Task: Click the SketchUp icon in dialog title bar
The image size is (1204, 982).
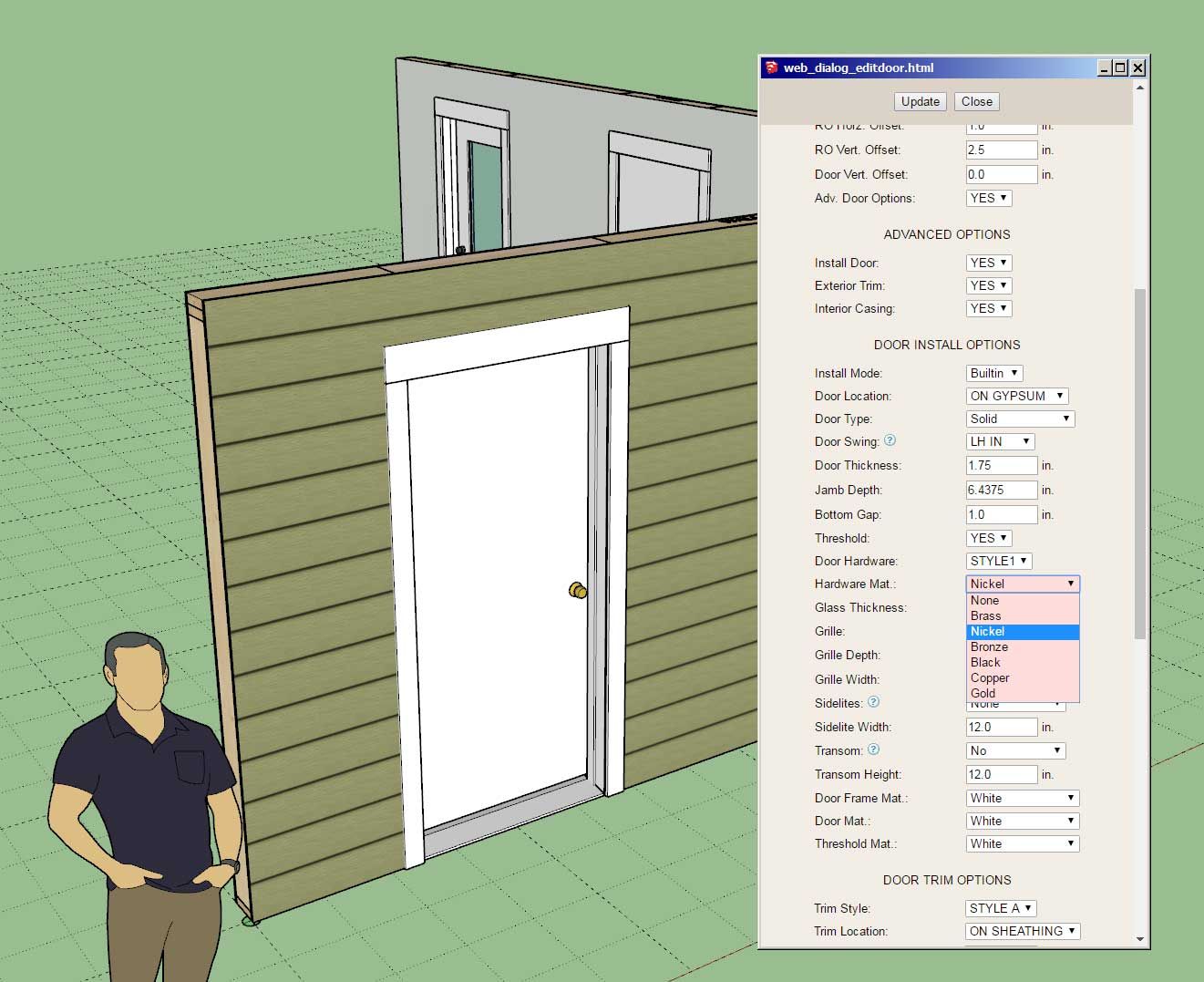Action: (771, 67)
